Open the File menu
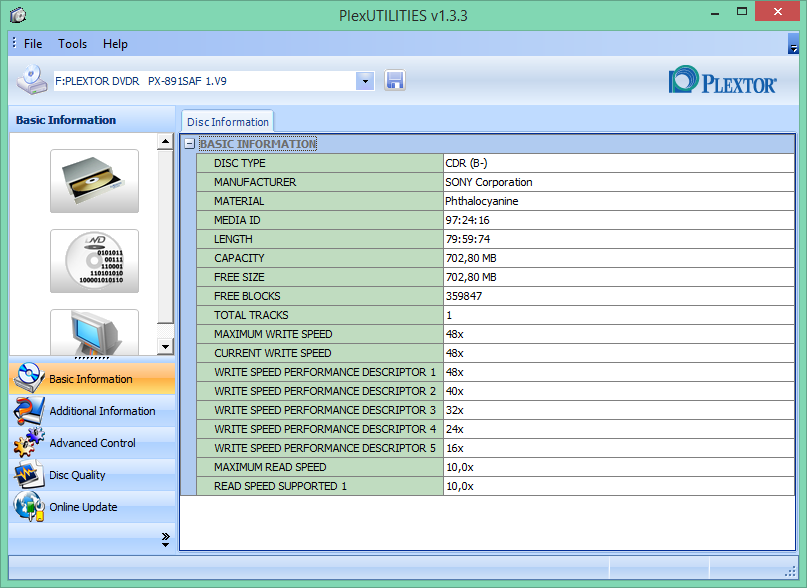Screen dimensions: 807x588 pos(33,44)
